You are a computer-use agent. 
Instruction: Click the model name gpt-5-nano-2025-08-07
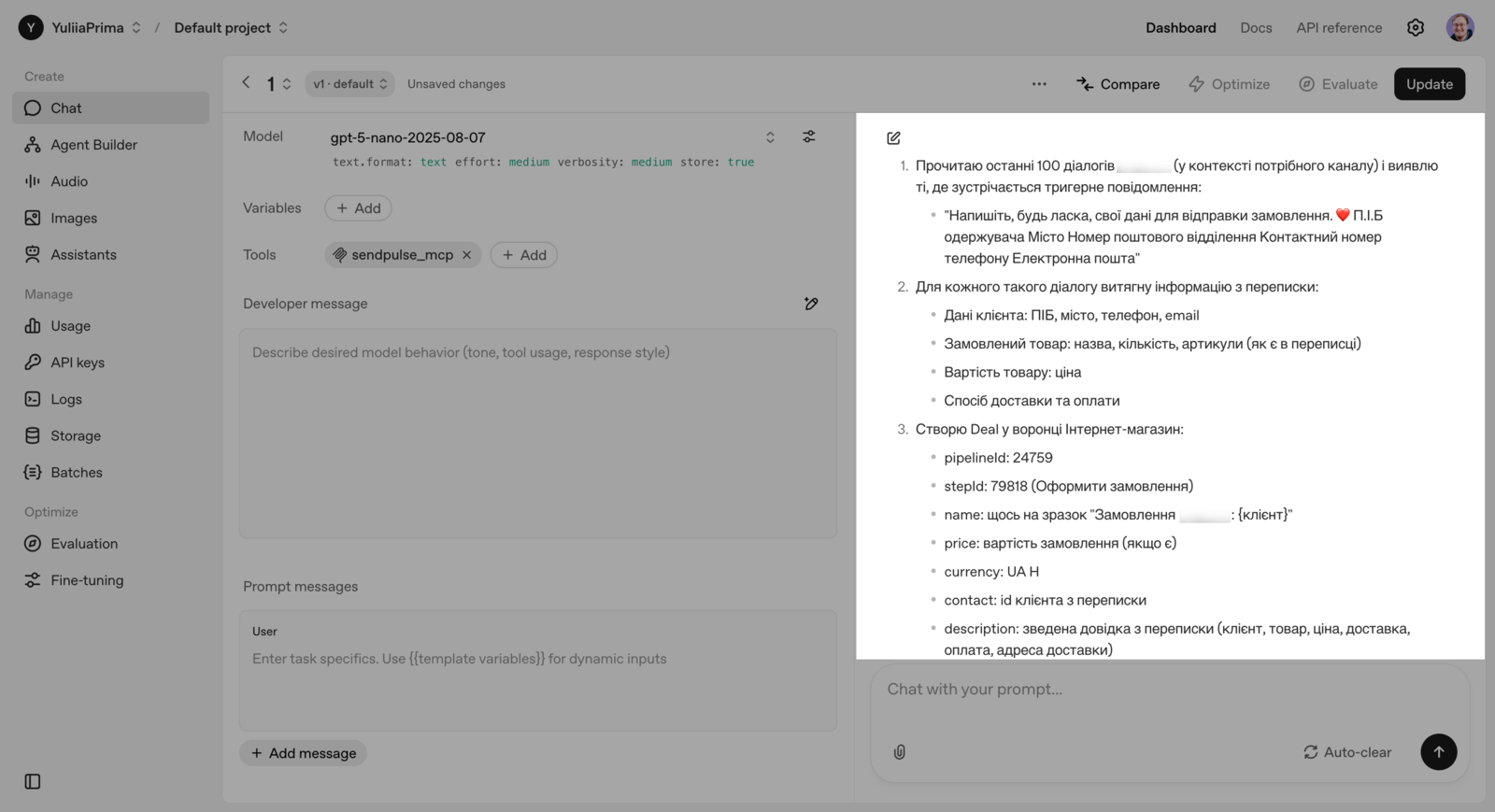pyautogui.click(x=407, y=137)
